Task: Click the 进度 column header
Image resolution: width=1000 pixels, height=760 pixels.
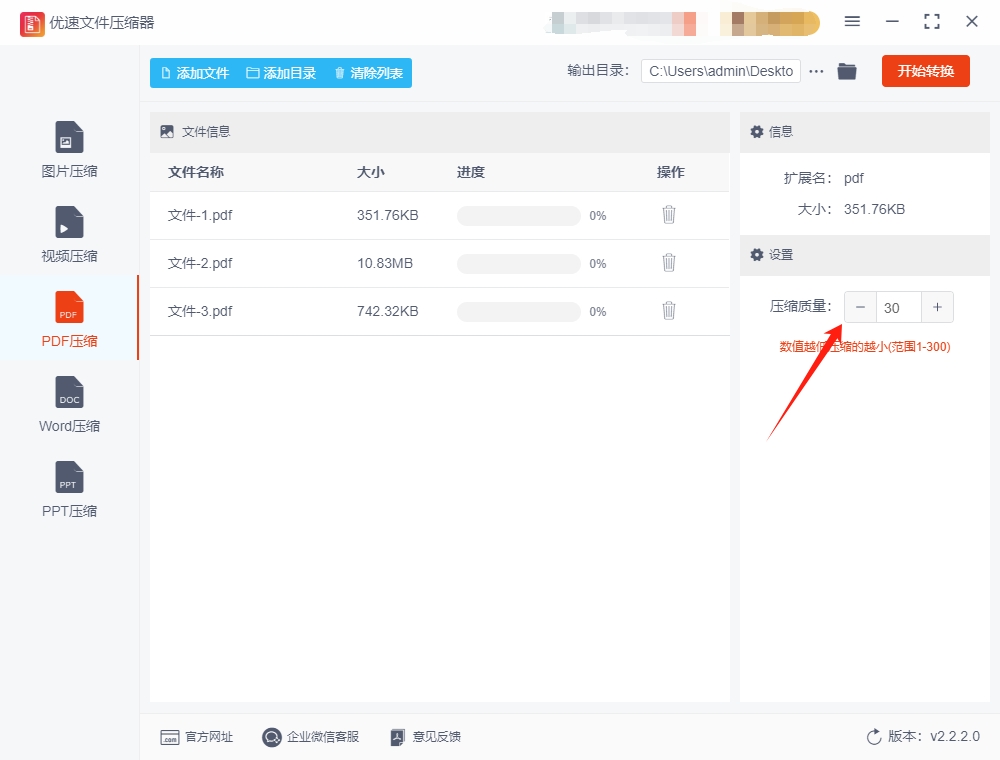Action: 471,172
